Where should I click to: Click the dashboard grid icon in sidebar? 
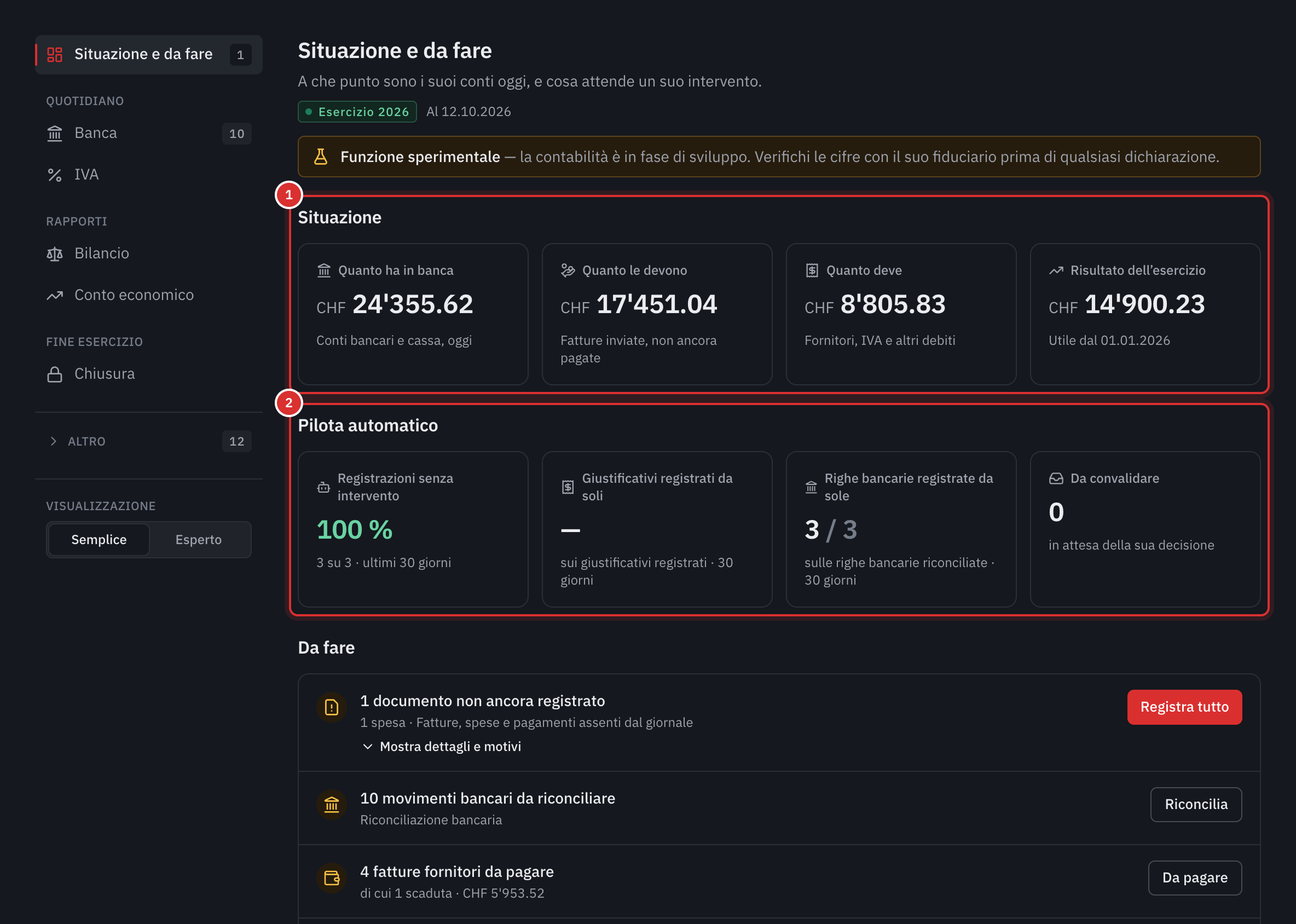click(x=55, y=55)
